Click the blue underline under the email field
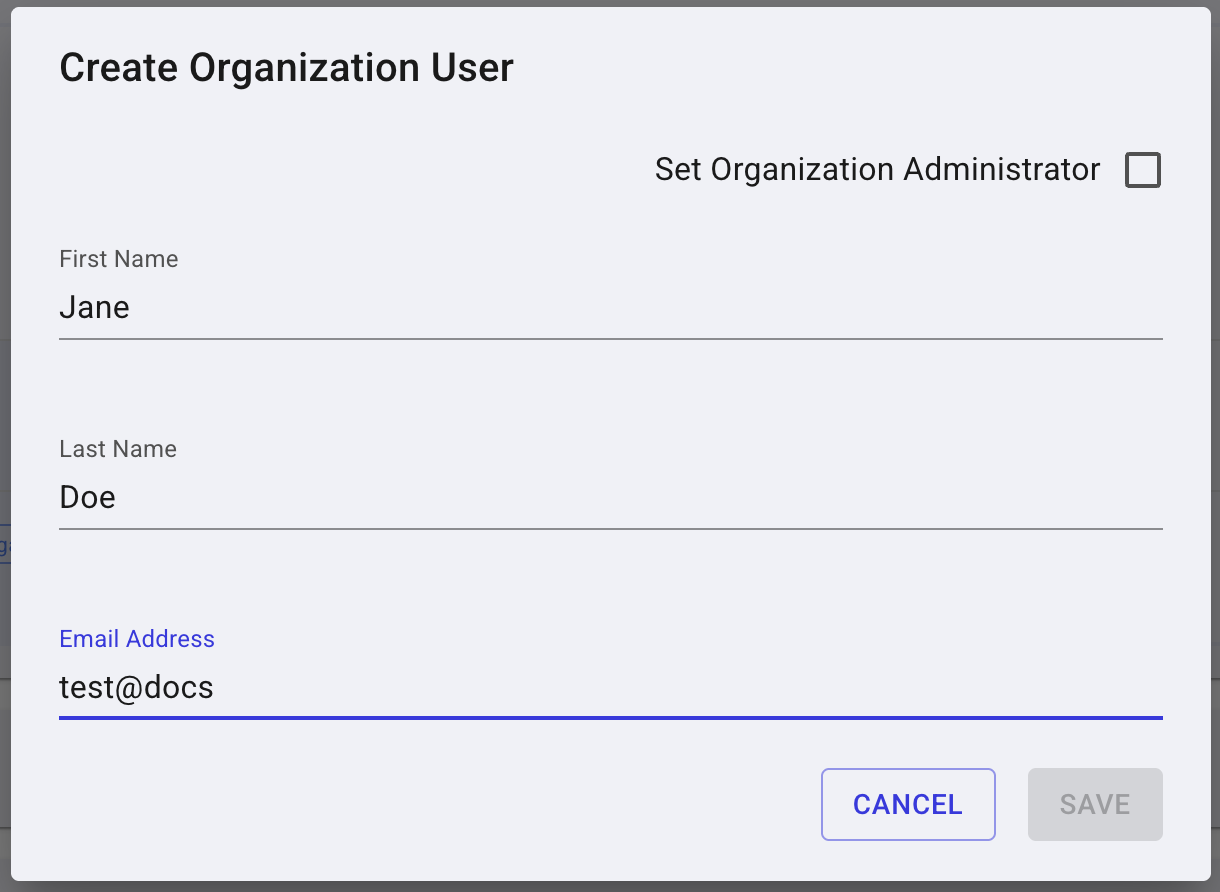The width and height of the screenshot is (1220, 892). [610, 717]
